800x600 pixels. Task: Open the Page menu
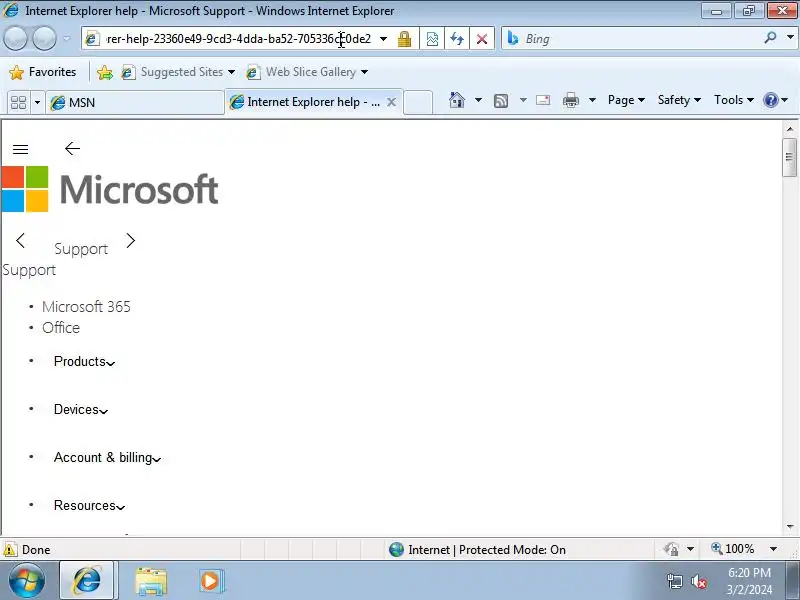pyautogui.click(x=626, y=100)
